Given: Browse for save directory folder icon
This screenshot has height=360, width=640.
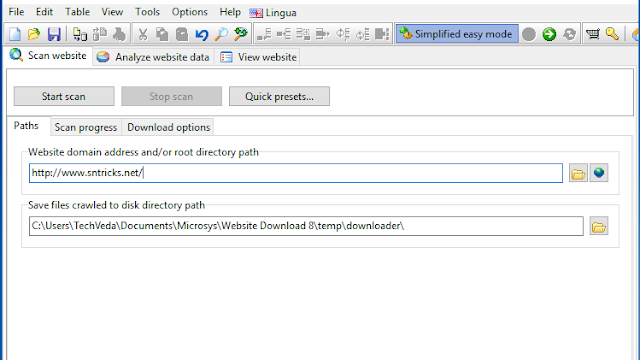Looking at the screenshot, I should click(x=599, y=226).
